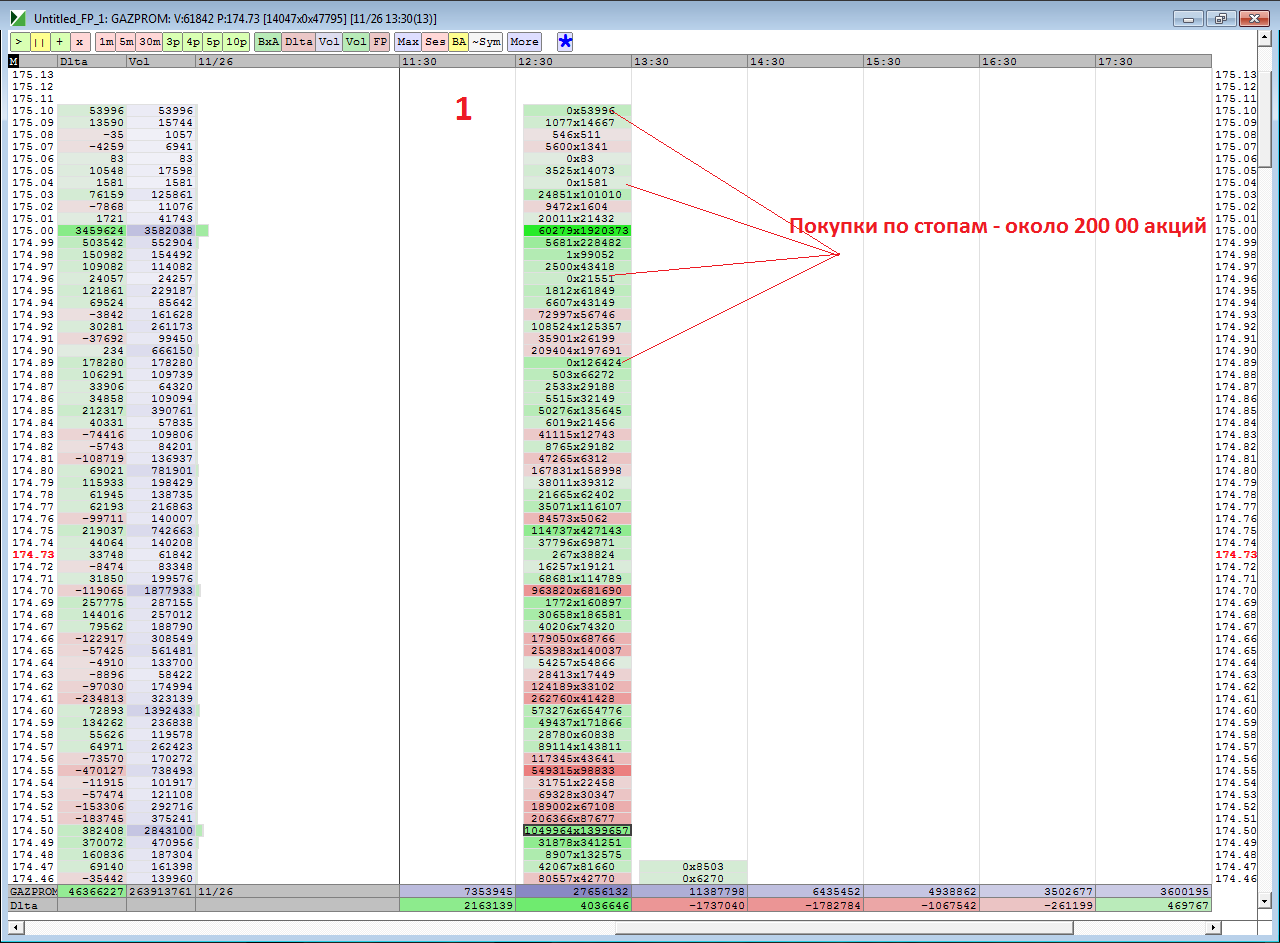The height and width of the screenshot is (943, 1280).
Task: Toggle the yellow BA toolbar button
Action: [x=458, y=42]
